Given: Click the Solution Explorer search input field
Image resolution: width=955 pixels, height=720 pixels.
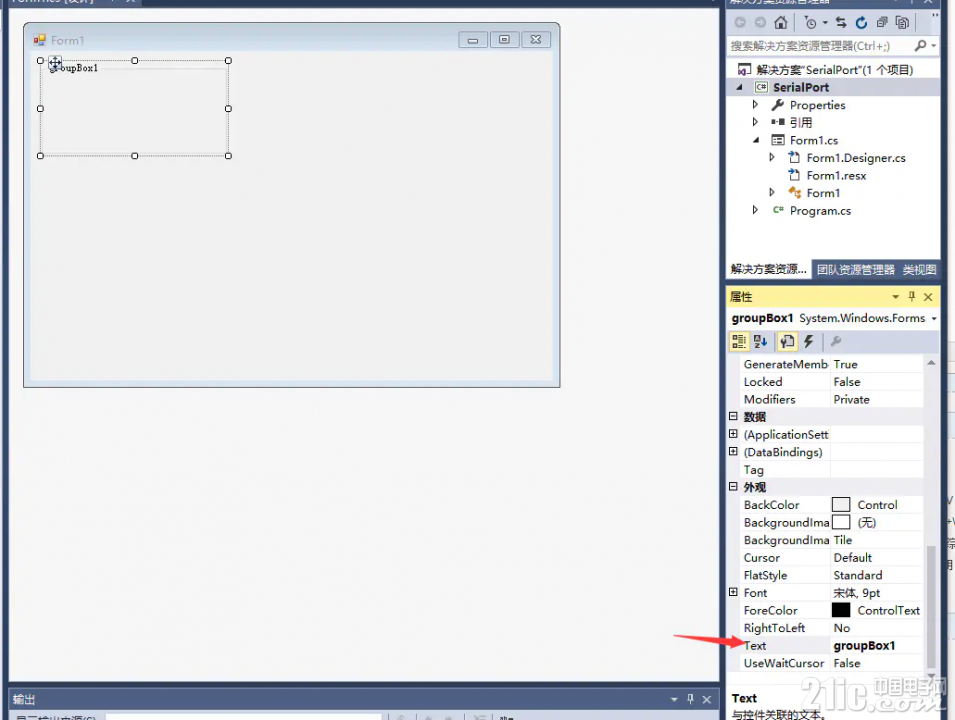Looking at the screenshot, I should coord(820,46).
